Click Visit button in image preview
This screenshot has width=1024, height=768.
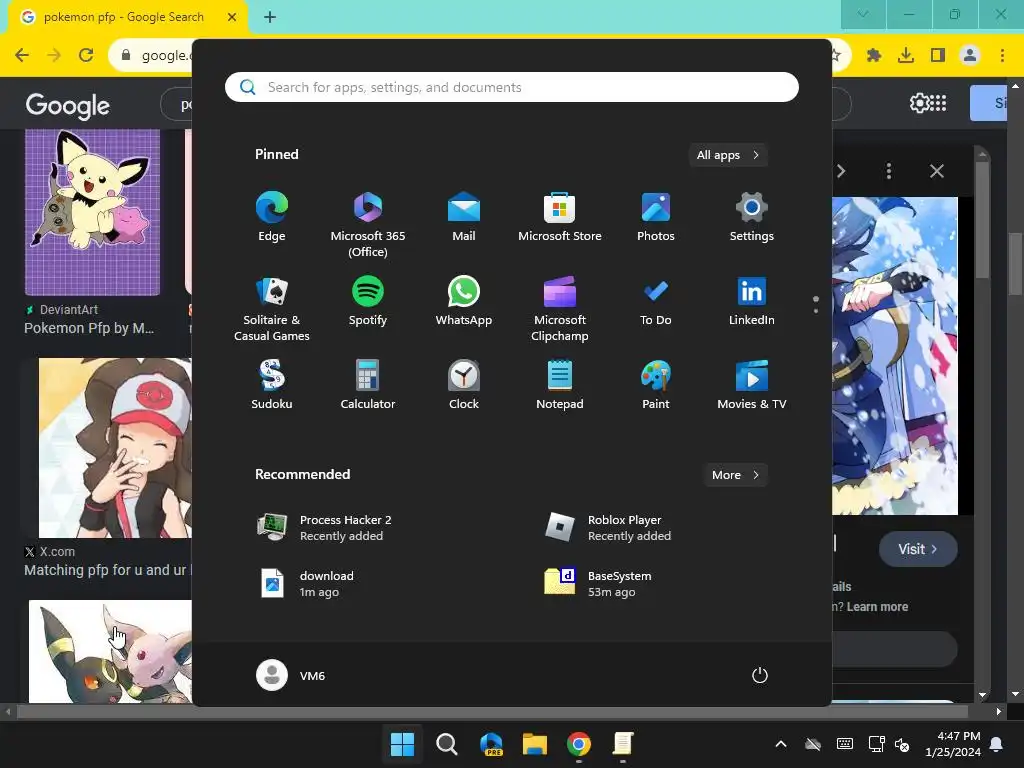tap(918, 549)
